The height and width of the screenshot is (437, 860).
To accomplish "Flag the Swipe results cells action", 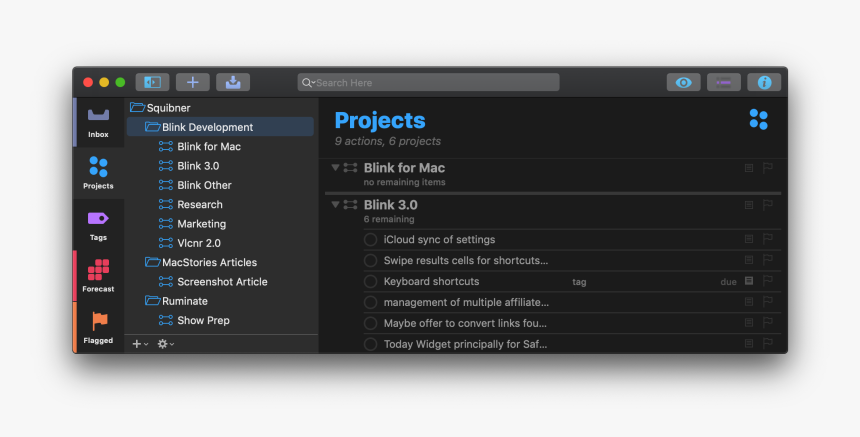I will (768, 260).
